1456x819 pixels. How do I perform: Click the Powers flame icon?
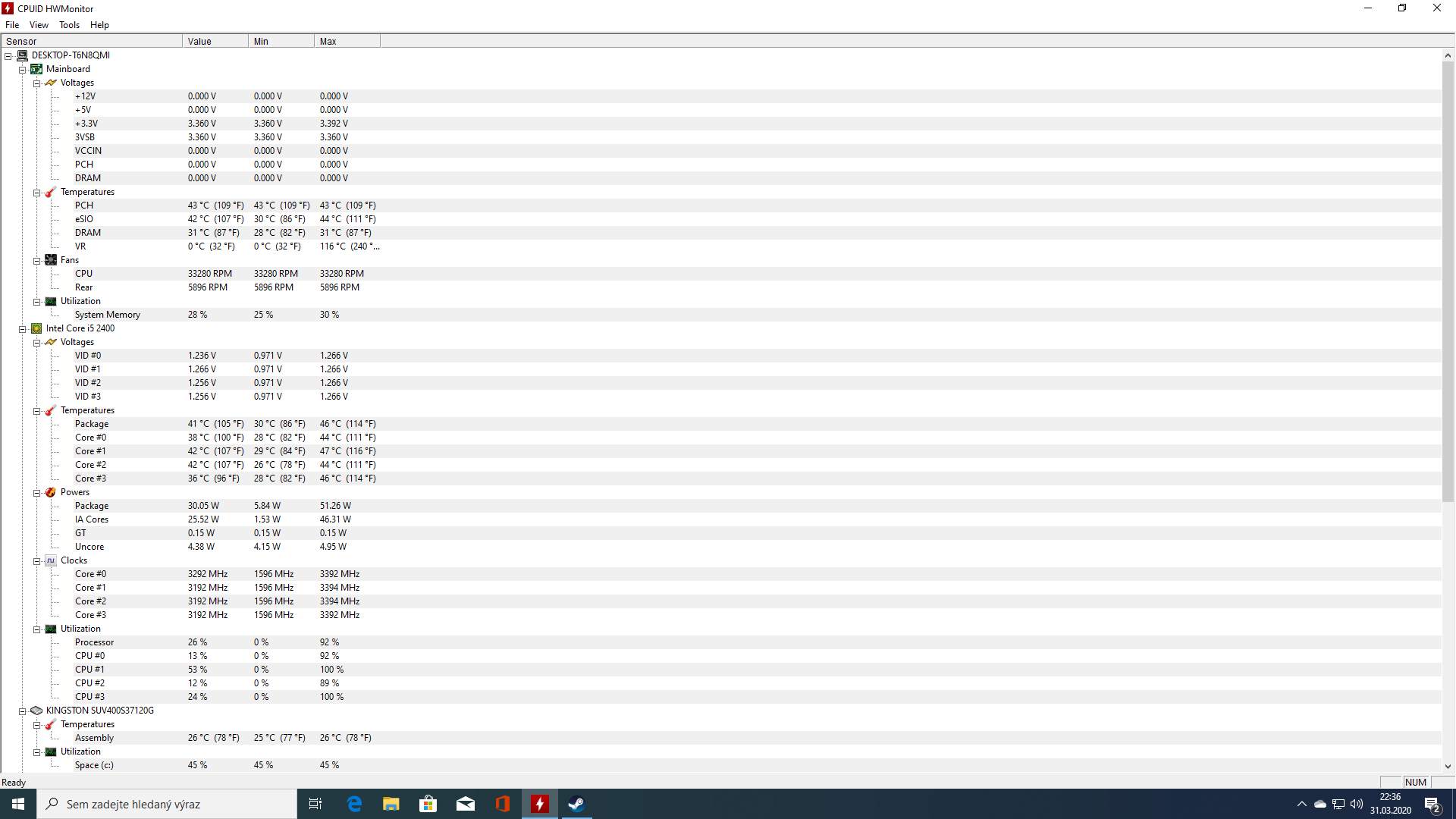[51, 492]
